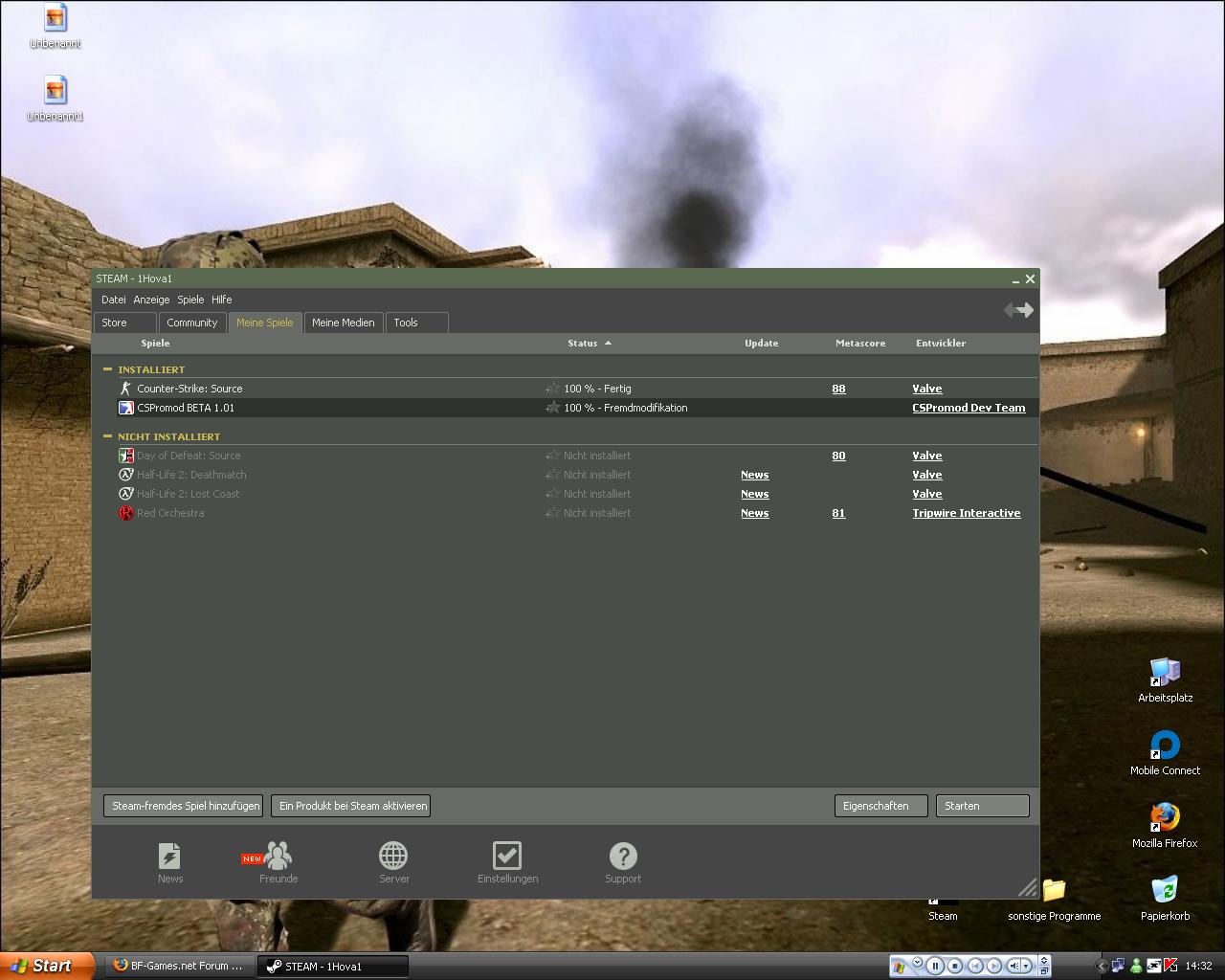
Task: Click the Steam navigation arrows icon
Action: (x=1018, y=310)
